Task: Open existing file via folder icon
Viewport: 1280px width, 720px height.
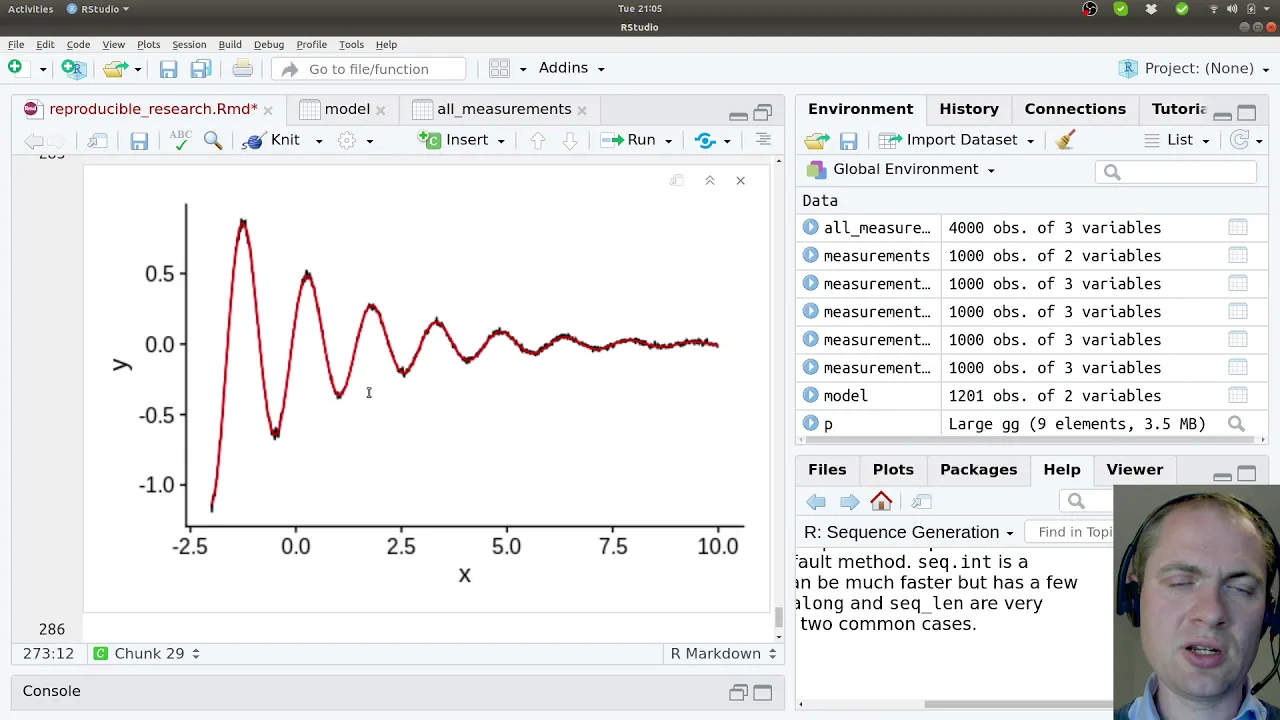Action: point(116,68)
